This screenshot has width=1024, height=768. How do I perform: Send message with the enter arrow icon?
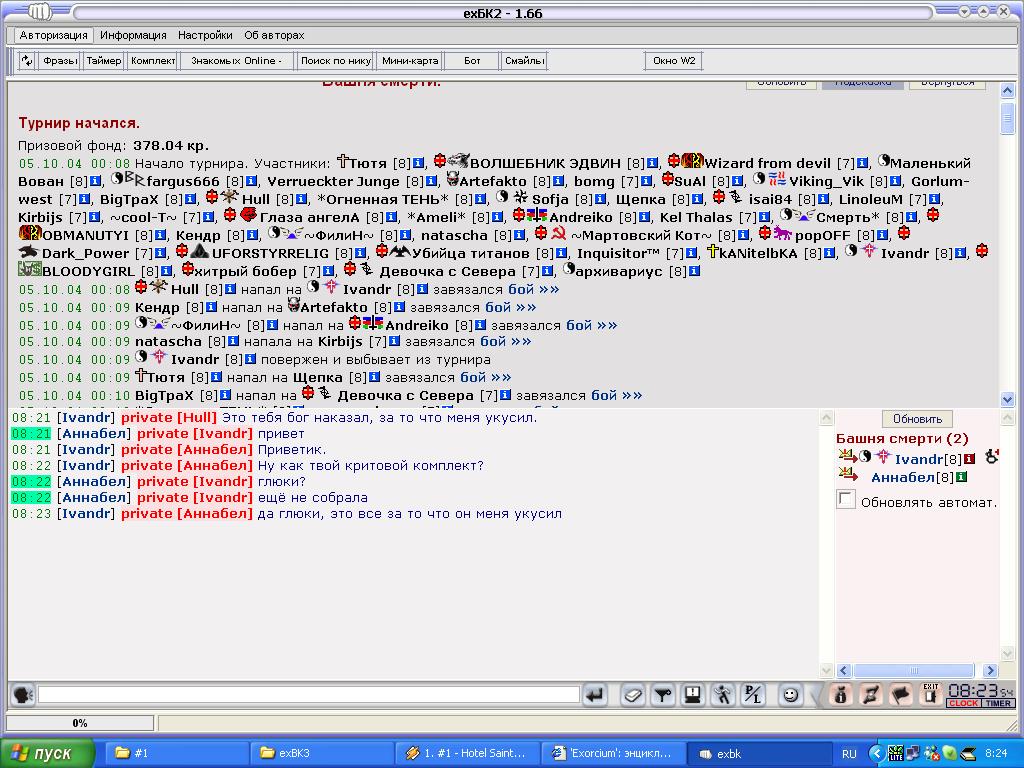pyautogui.click(x=595, y=695)
